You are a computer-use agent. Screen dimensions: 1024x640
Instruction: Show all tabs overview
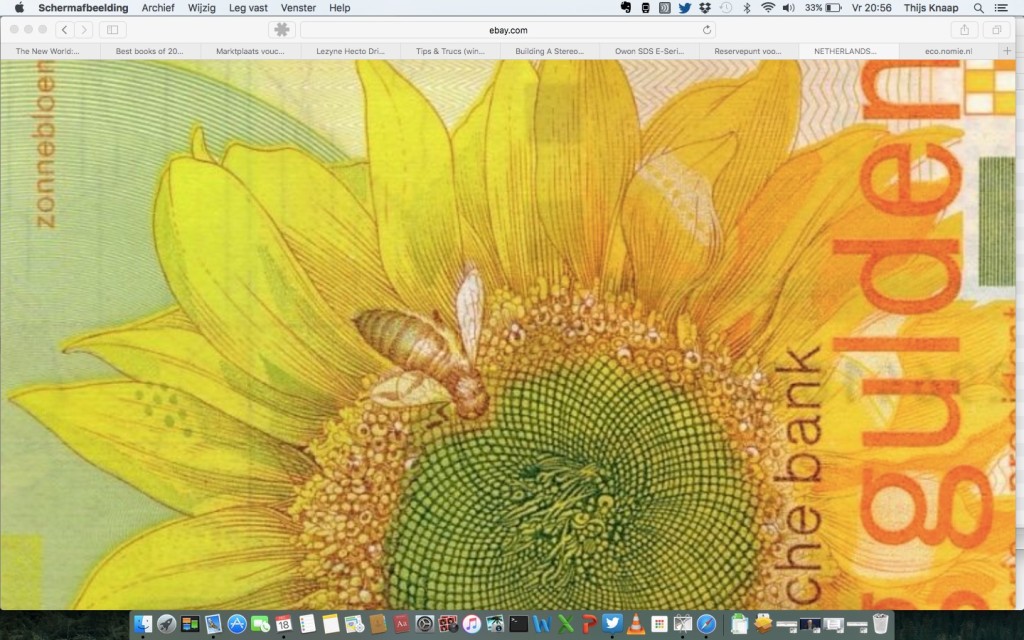[997, 29]
